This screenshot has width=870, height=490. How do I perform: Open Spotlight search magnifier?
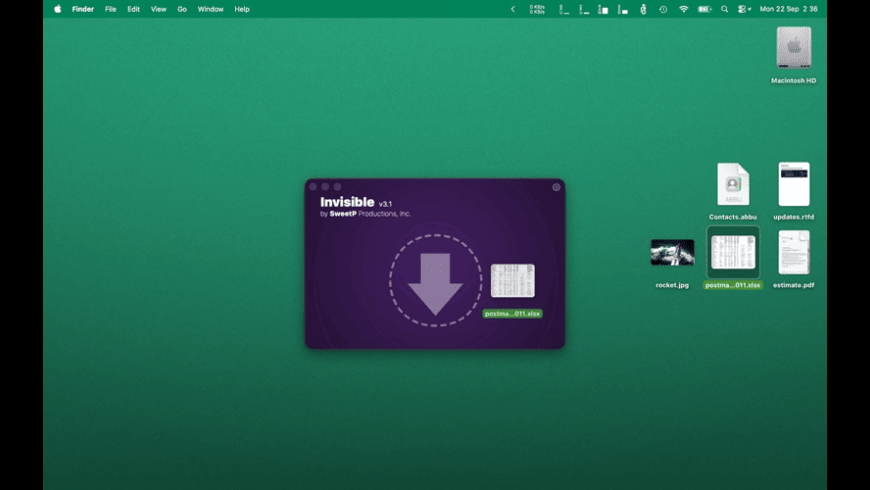point(725,9)
